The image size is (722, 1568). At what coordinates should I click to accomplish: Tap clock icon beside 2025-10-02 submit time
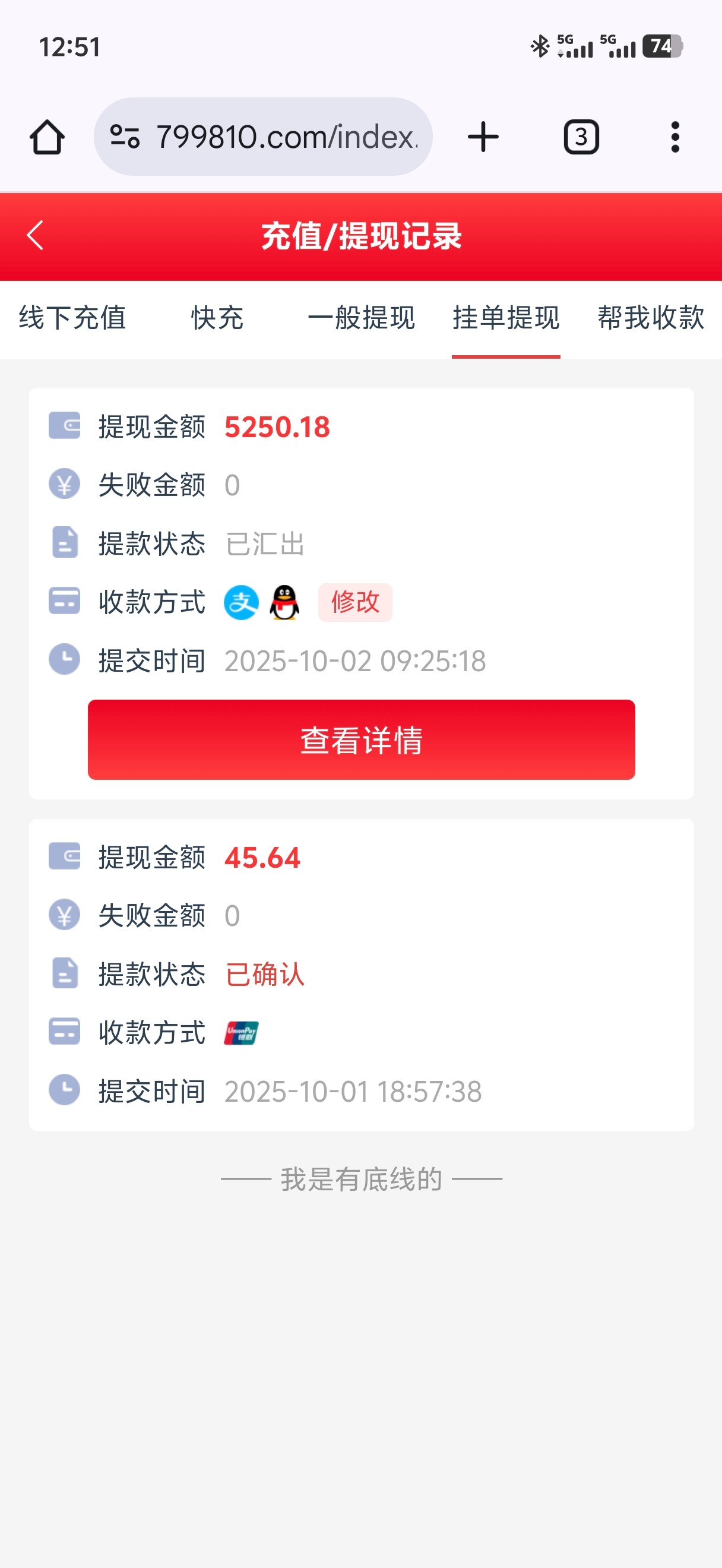click(x=65, y=659)
